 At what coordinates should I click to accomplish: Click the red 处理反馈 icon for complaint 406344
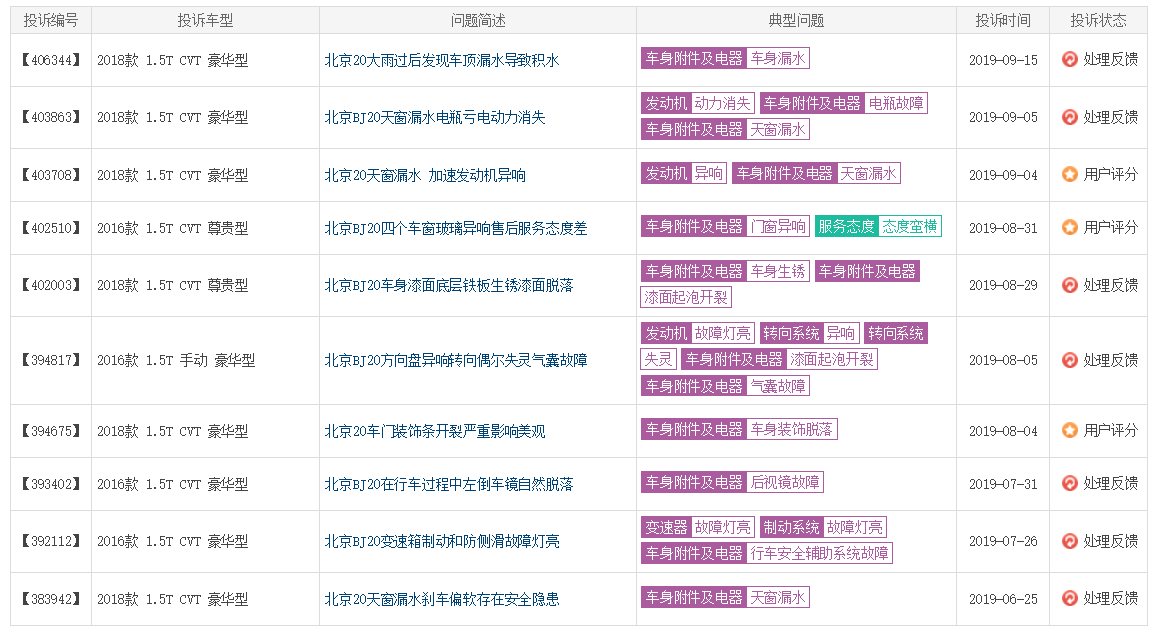click(1070, 60)
